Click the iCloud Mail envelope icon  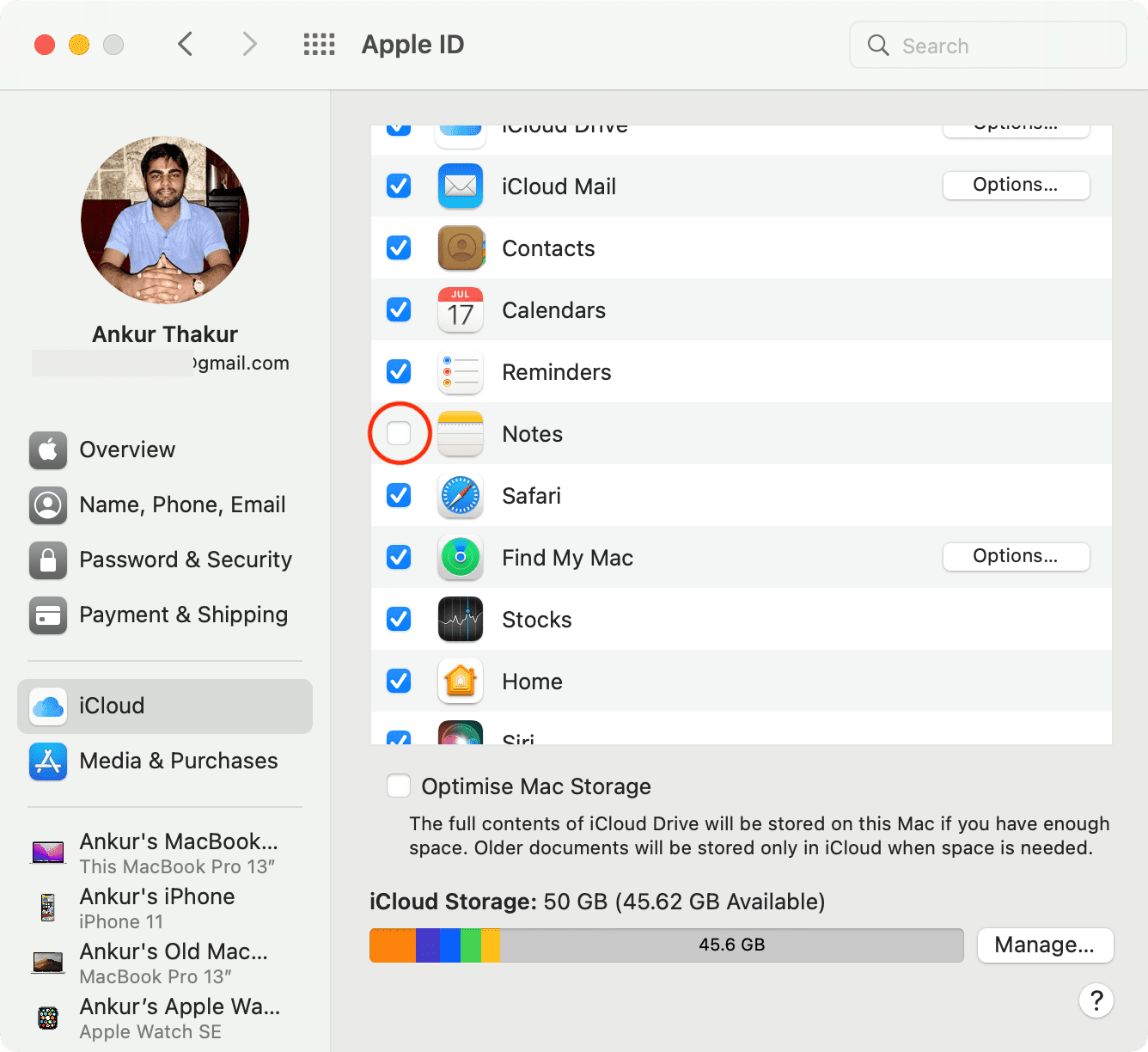(461, 186)
